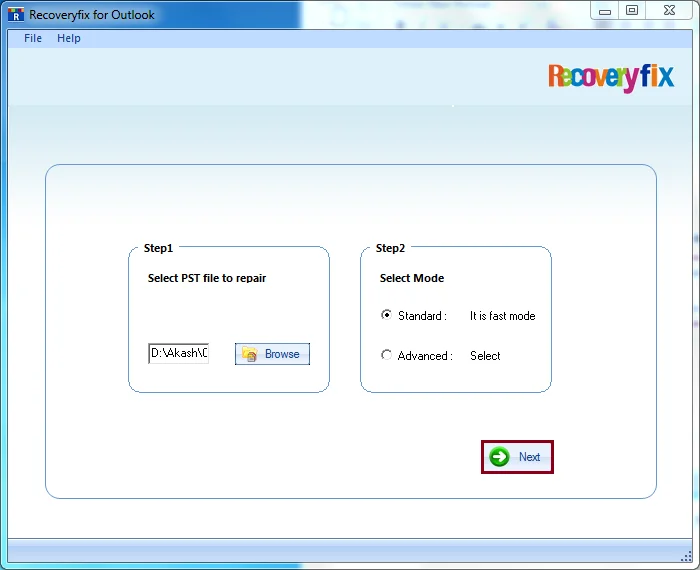Click the 'Select Mode' heading
This screenshot has height=570, width=700.
pyautogui.click(x=412, y=278)
